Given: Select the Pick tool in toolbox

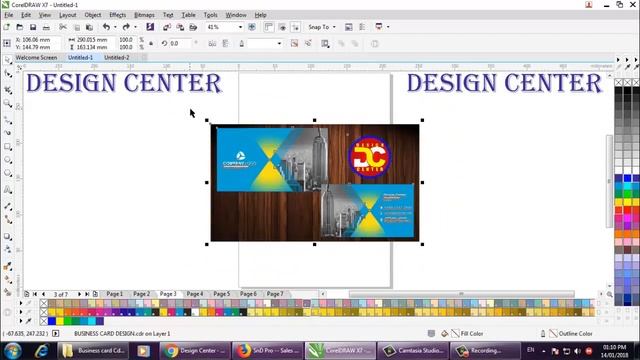Looking at the screenshot, I should pyautogui.click(x=7, y=60).
